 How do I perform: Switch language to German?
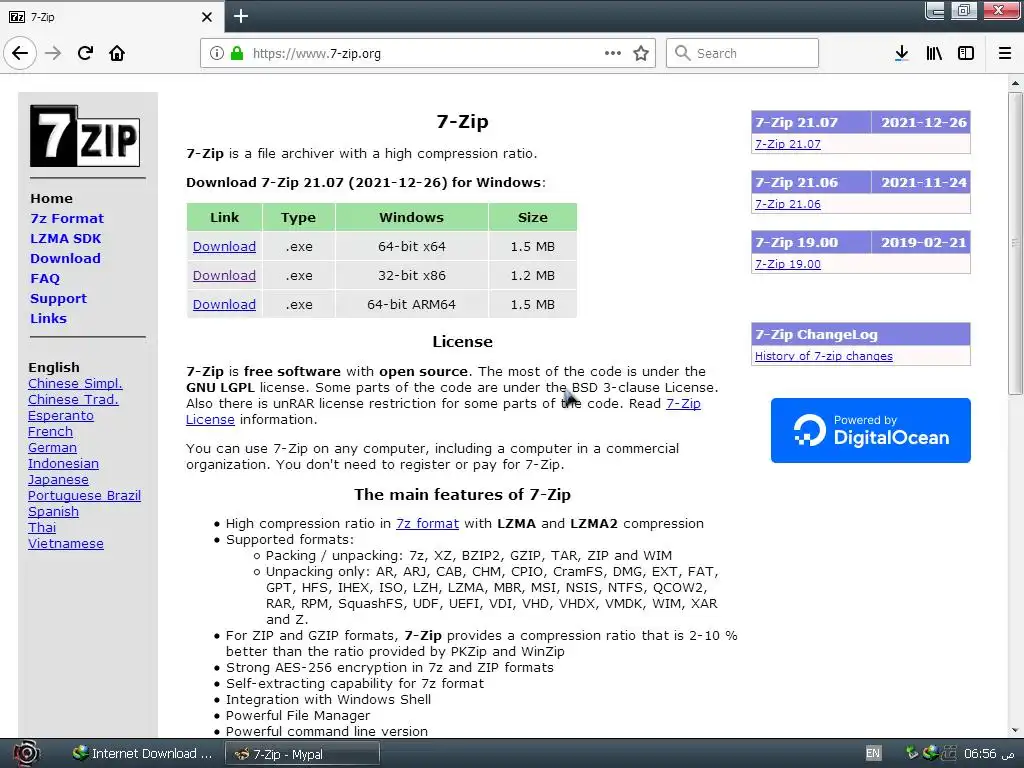tap(52, 448)
